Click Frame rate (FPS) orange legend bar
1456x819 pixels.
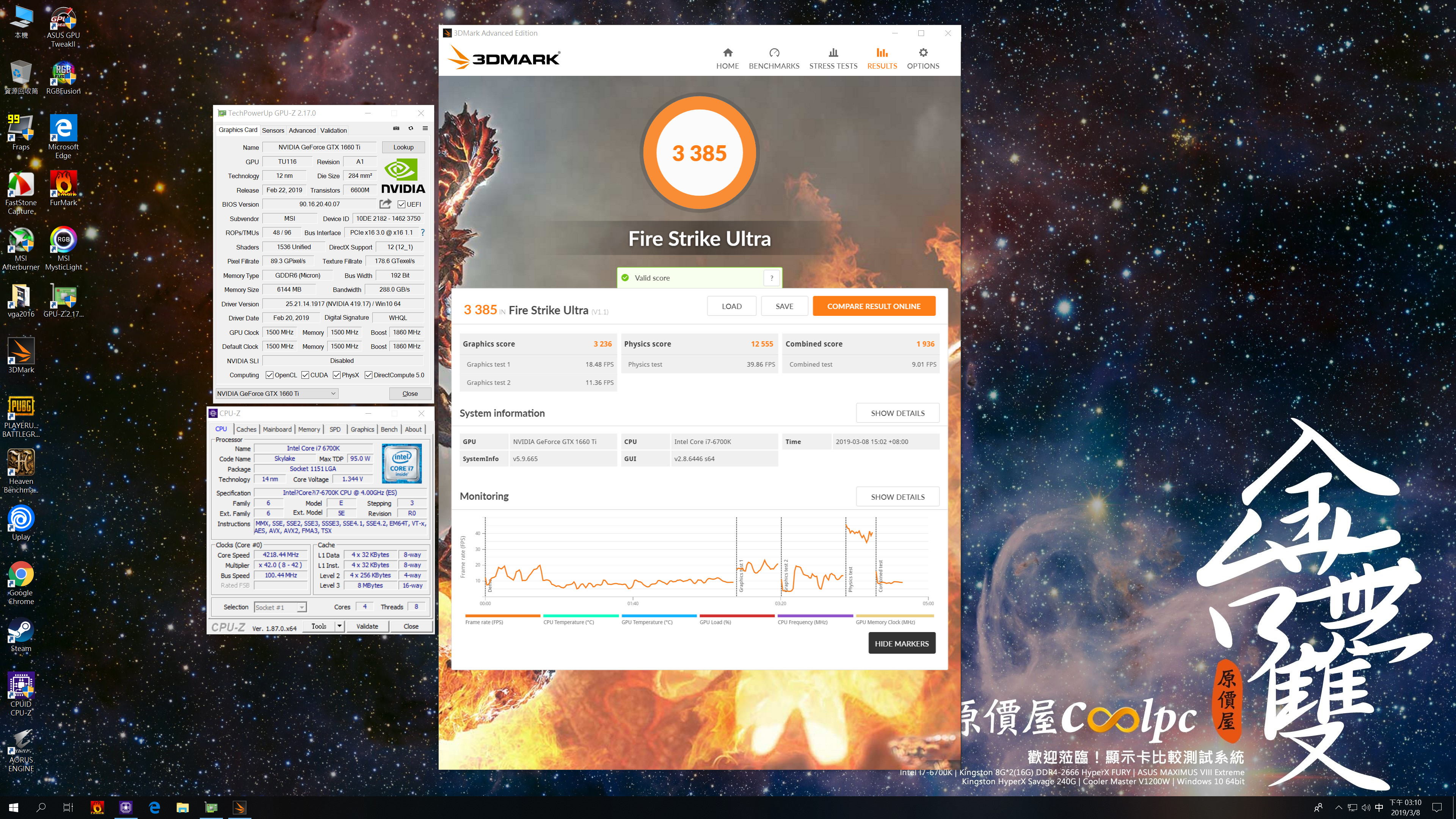pyautogui.click(x=502, y=615)
